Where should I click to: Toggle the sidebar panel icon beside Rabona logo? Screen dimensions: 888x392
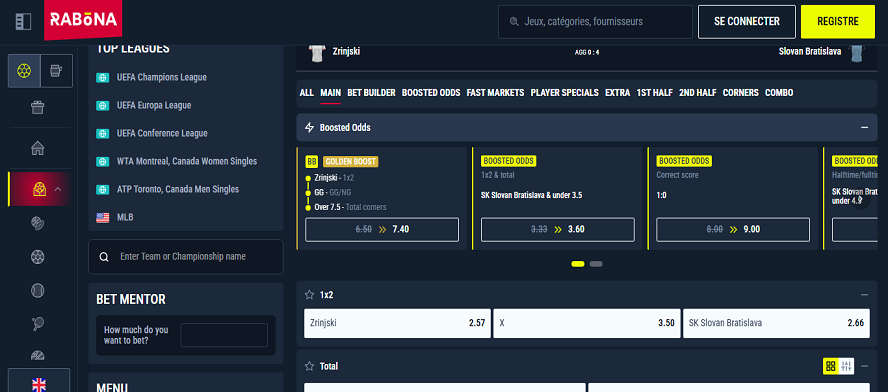click(x=23, y=22)
